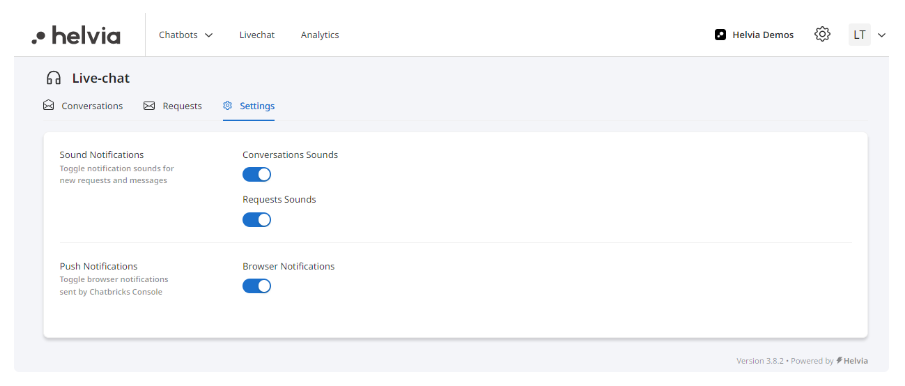Open the Helvia Demos workspace selector

754,35
